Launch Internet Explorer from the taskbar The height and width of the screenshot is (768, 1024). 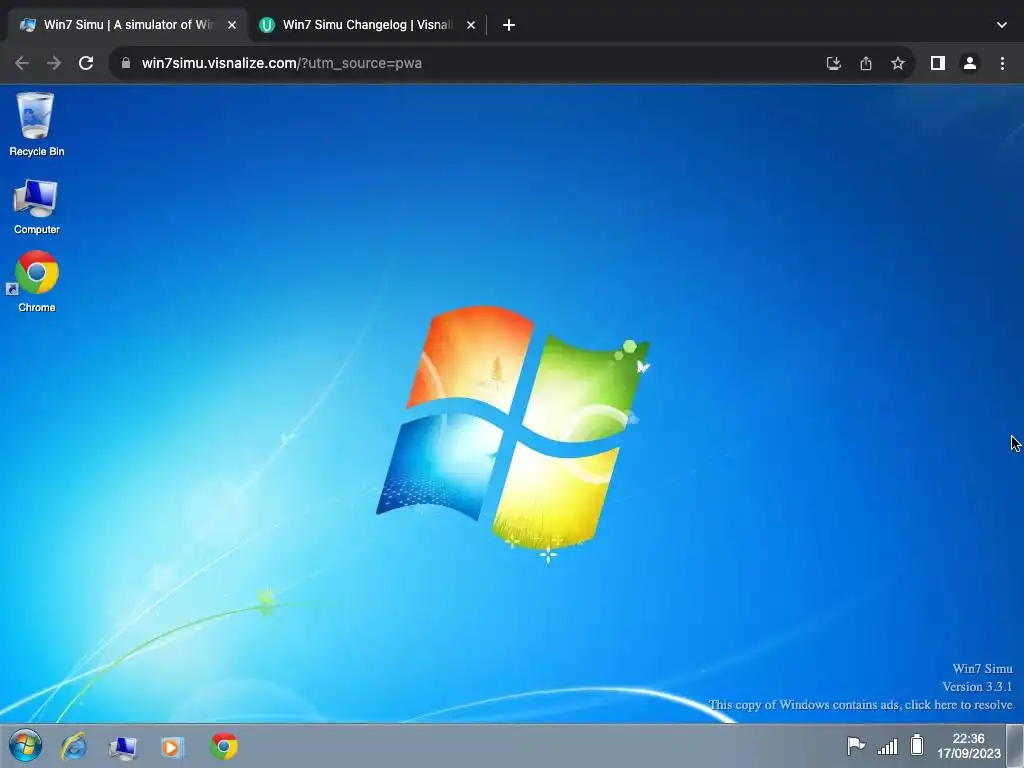point(74,746)
